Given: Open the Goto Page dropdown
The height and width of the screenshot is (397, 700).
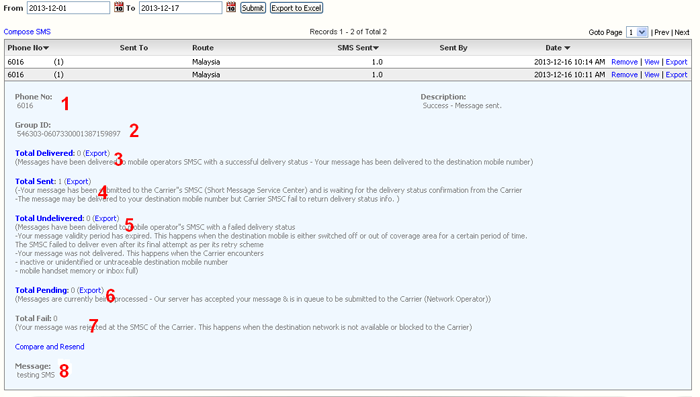Looking at the screenshot, I should tap(637, 32).
